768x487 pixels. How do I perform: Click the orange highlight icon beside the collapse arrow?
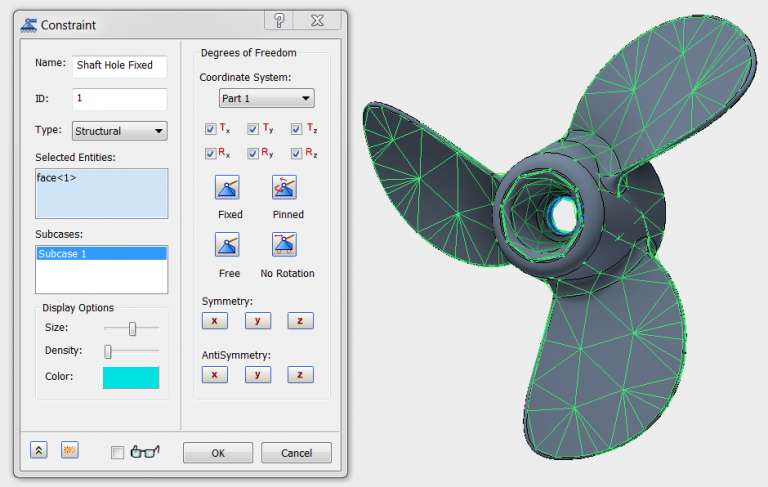(x=70, y=450)
